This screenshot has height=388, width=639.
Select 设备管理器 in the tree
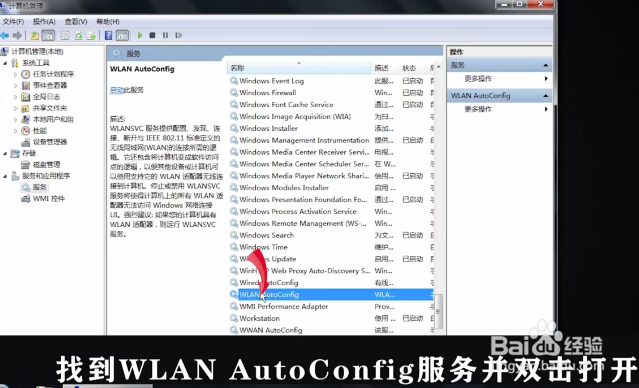tap(50, 142)
